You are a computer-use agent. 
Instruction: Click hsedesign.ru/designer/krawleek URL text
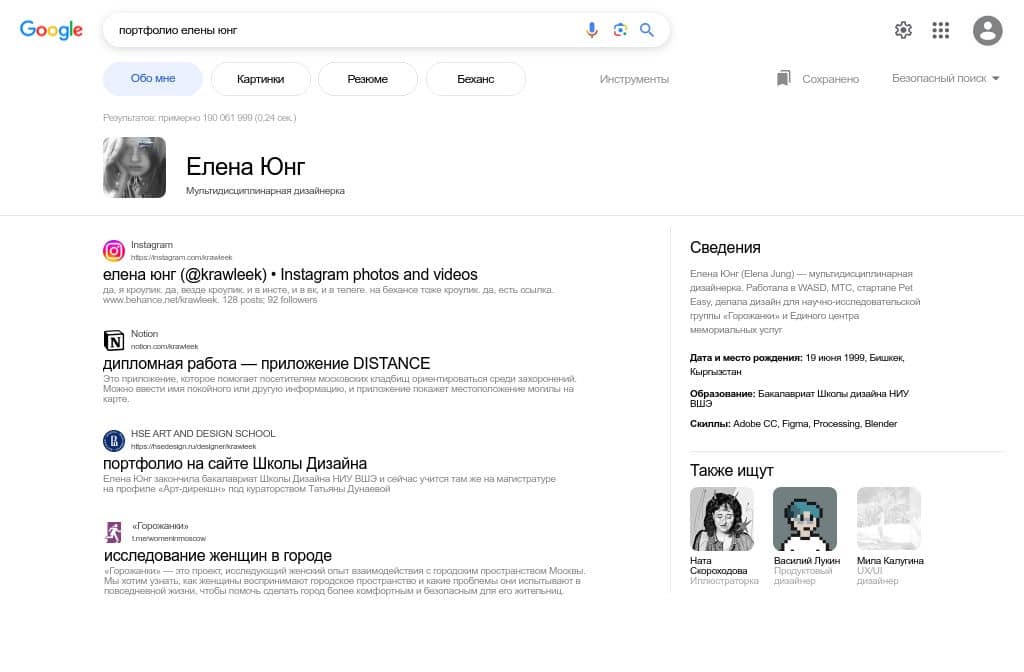coord(193,447)
